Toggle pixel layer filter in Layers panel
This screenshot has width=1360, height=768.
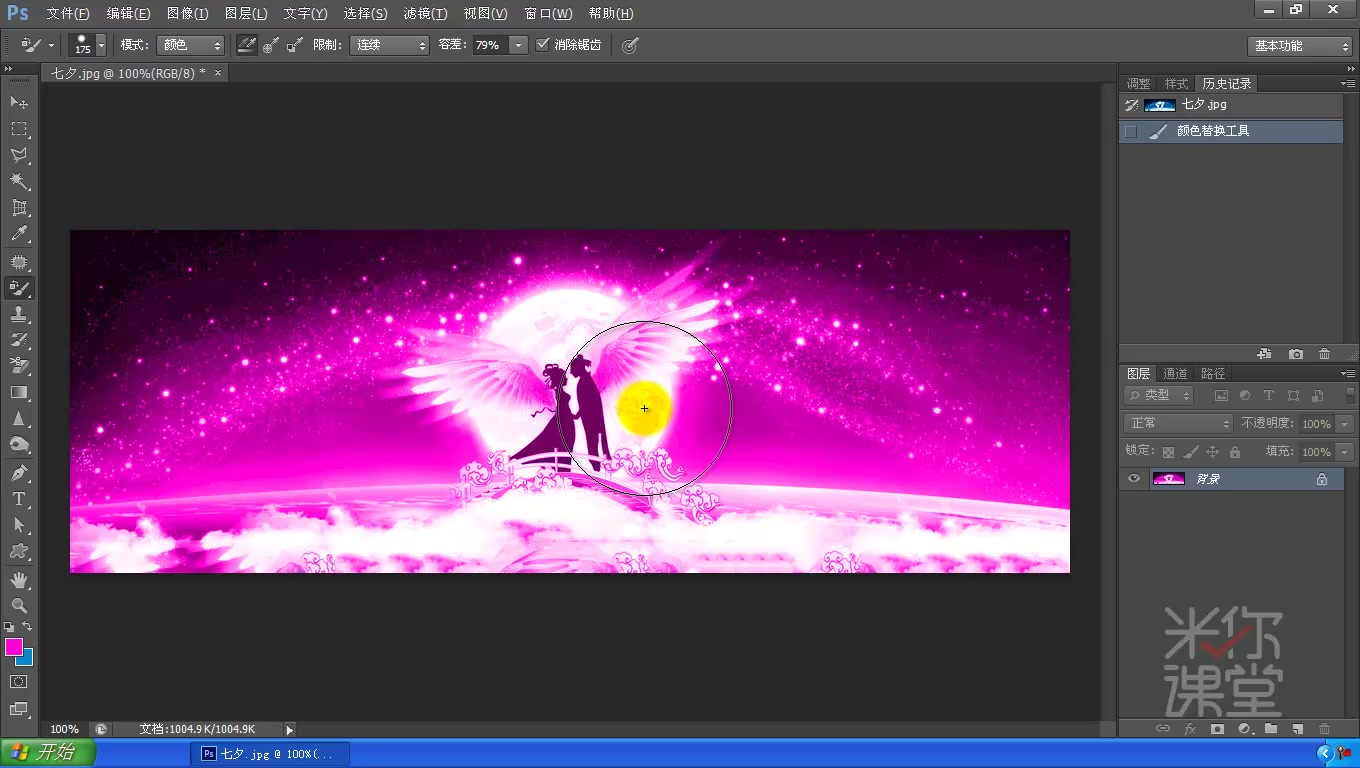(x=1221, y=396)
